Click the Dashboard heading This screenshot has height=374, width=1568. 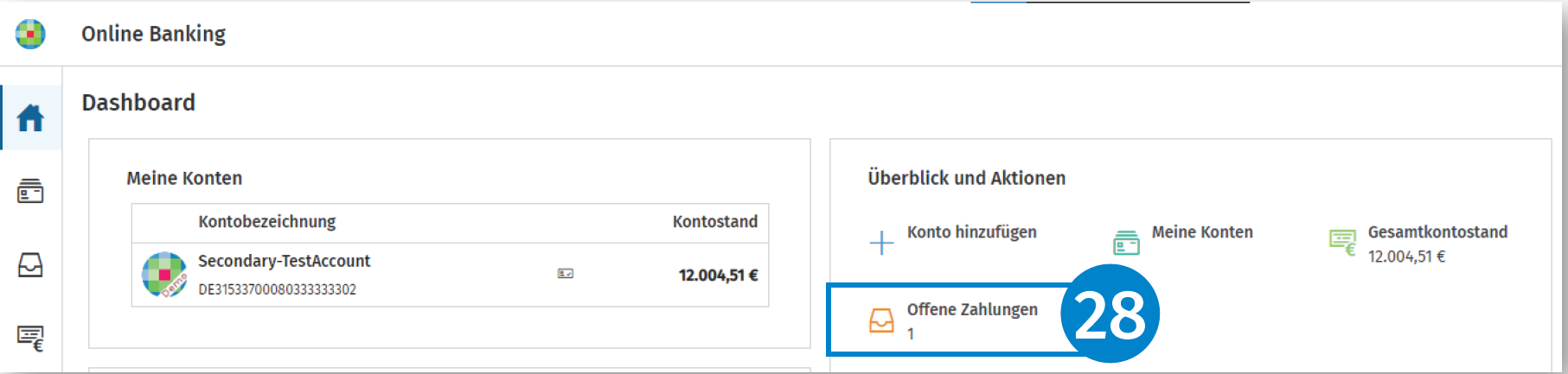click(138, 103)
